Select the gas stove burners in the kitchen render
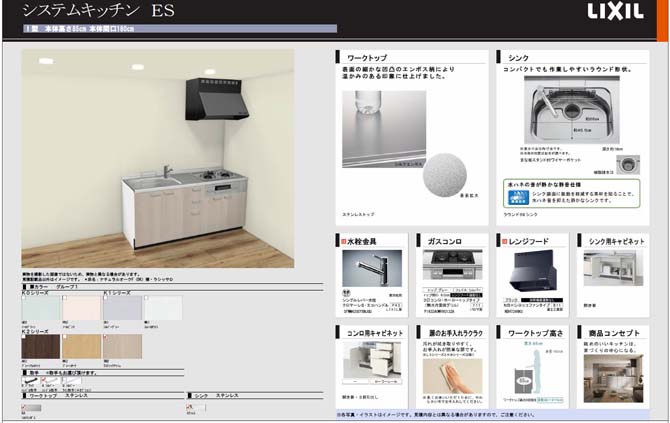The image size is (670, 423). pos(216,175)
